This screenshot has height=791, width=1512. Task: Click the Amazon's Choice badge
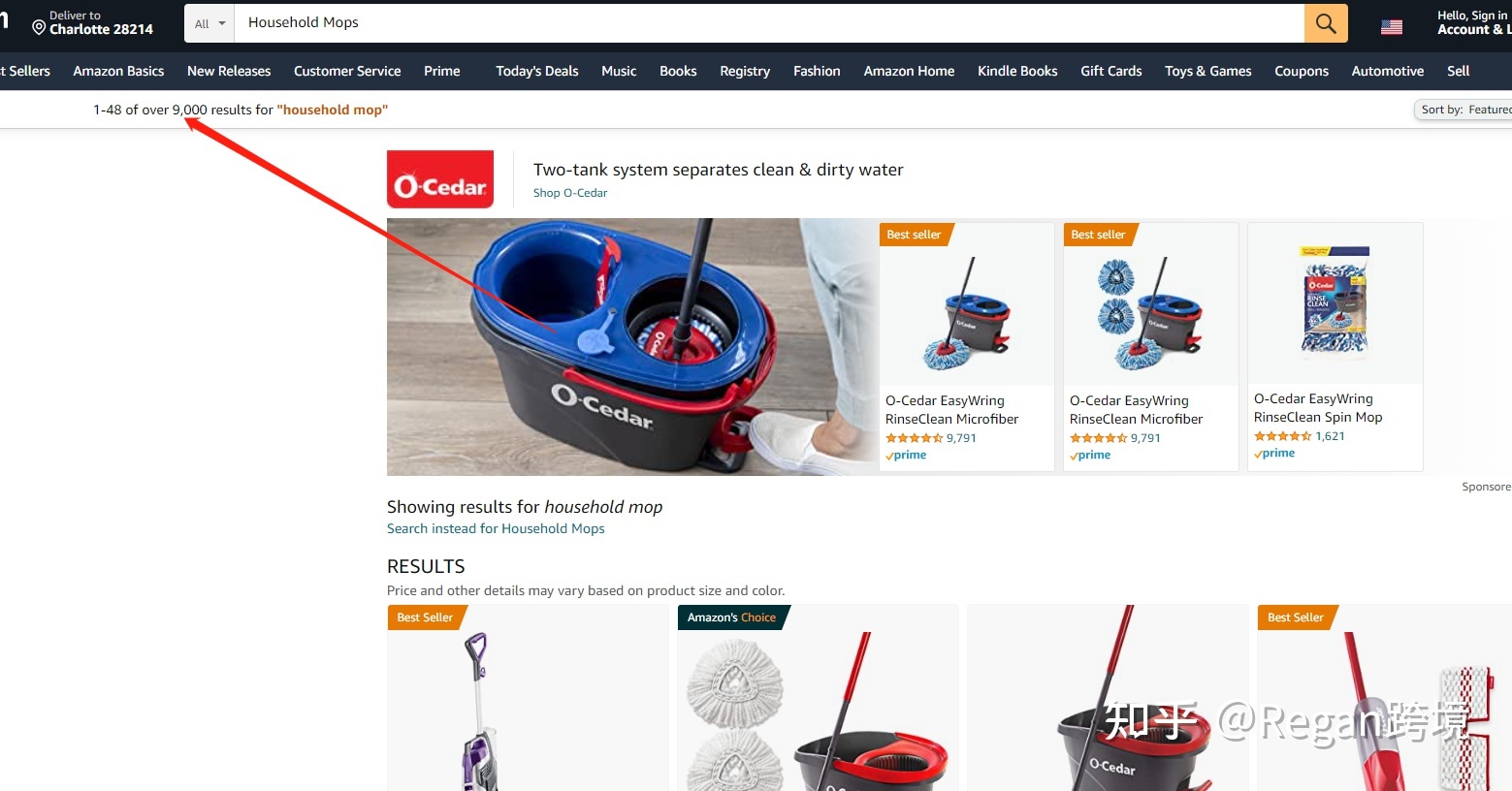click(x=732, y=617)
